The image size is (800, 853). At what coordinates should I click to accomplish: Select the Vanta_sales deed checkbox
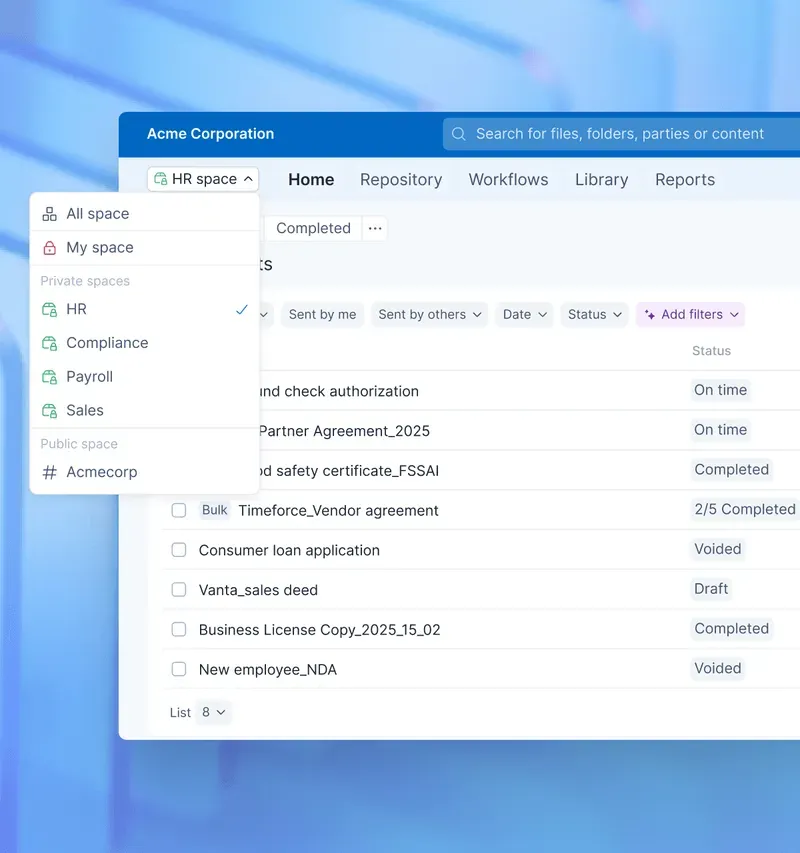[x=179, y=589]
